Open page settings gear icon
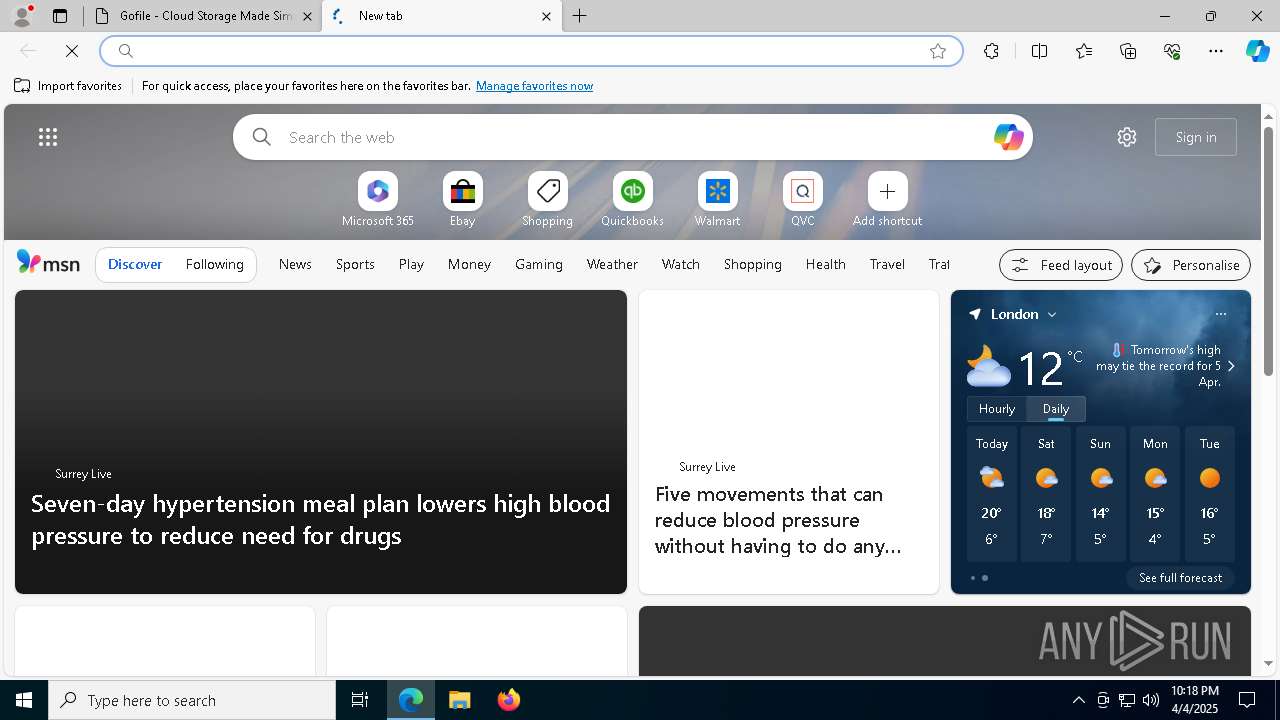Image resolution: width=1280 pixels, height=720 pixels. pos(1127,137)
